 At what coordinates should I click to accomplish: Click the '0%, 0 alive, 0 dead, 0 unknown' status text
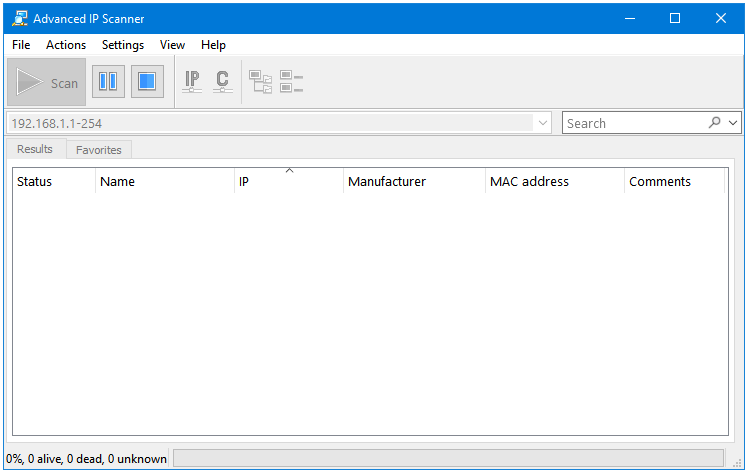click(86, 459)
